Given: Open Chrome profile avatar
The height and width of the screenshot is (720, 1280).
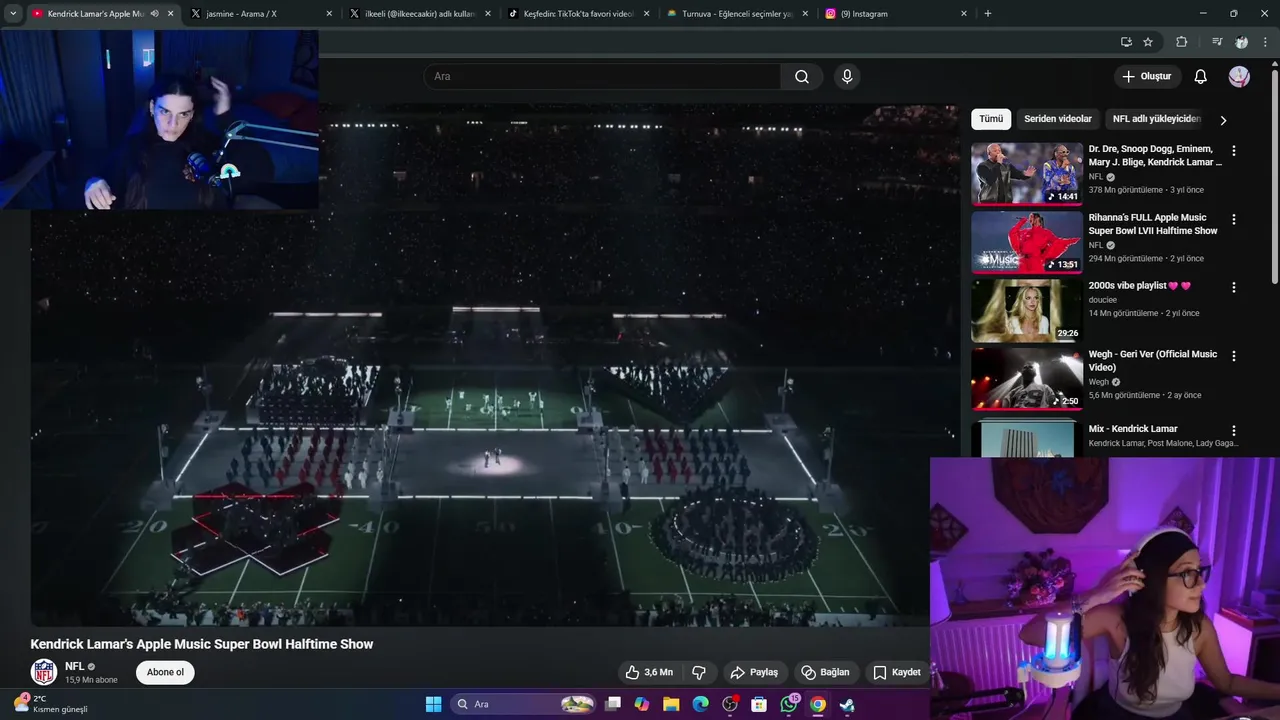Looking at the screenshot, I should click(x=1242, y=42).
